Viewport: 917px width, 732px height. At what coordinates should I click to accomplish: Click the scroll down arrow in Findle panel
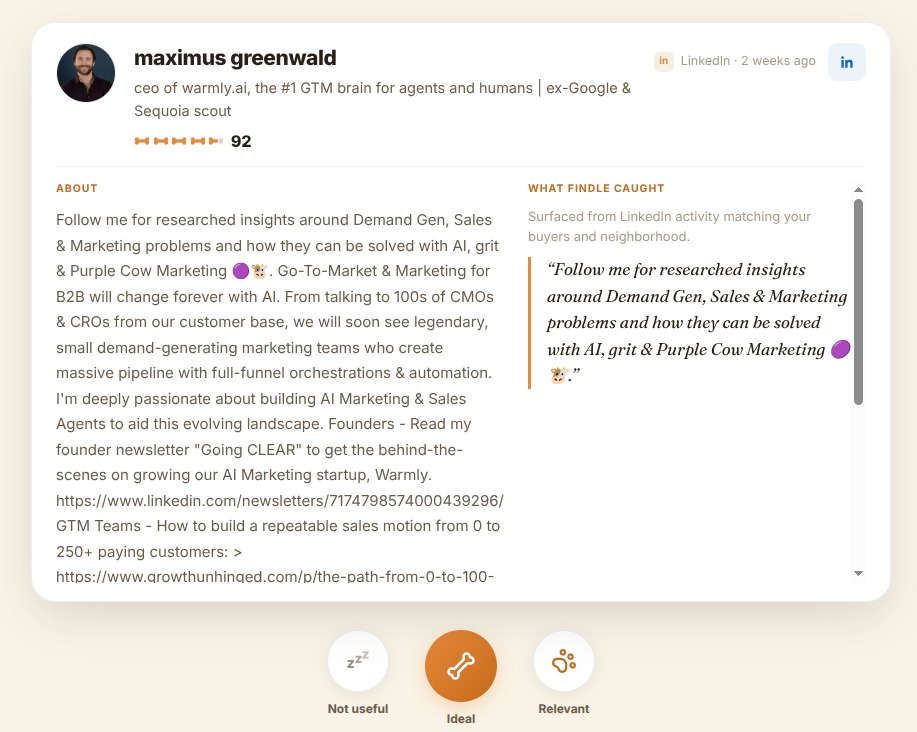click(858, 574)
